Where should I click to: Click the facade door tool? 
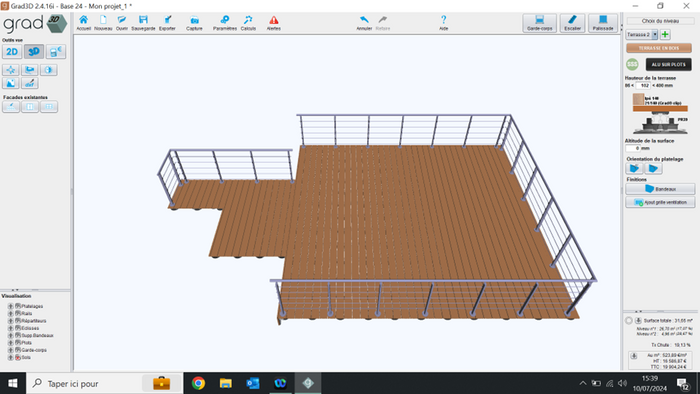(30, 107)
